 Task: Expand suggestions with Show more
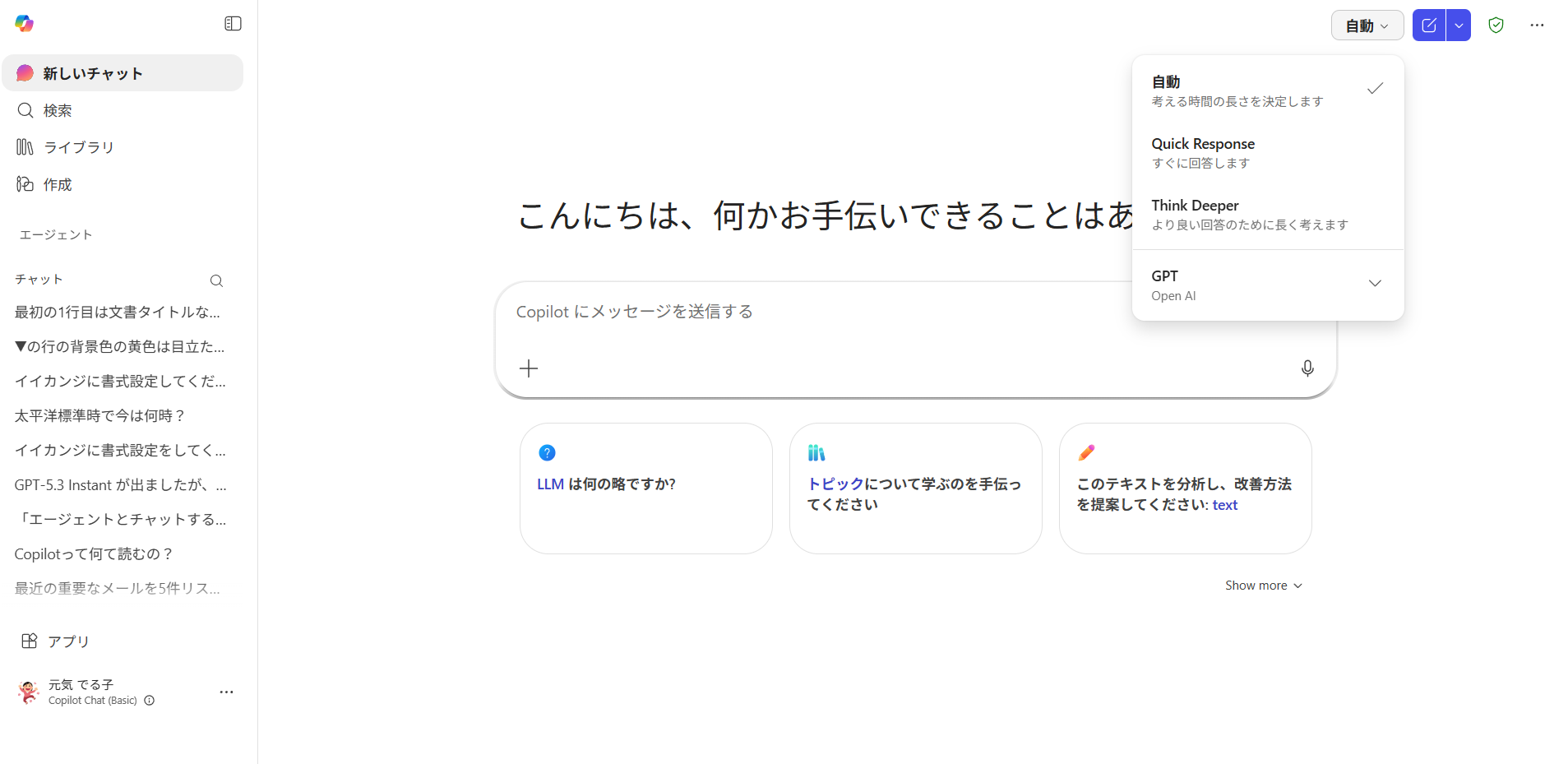click(x=1263, y=586)
